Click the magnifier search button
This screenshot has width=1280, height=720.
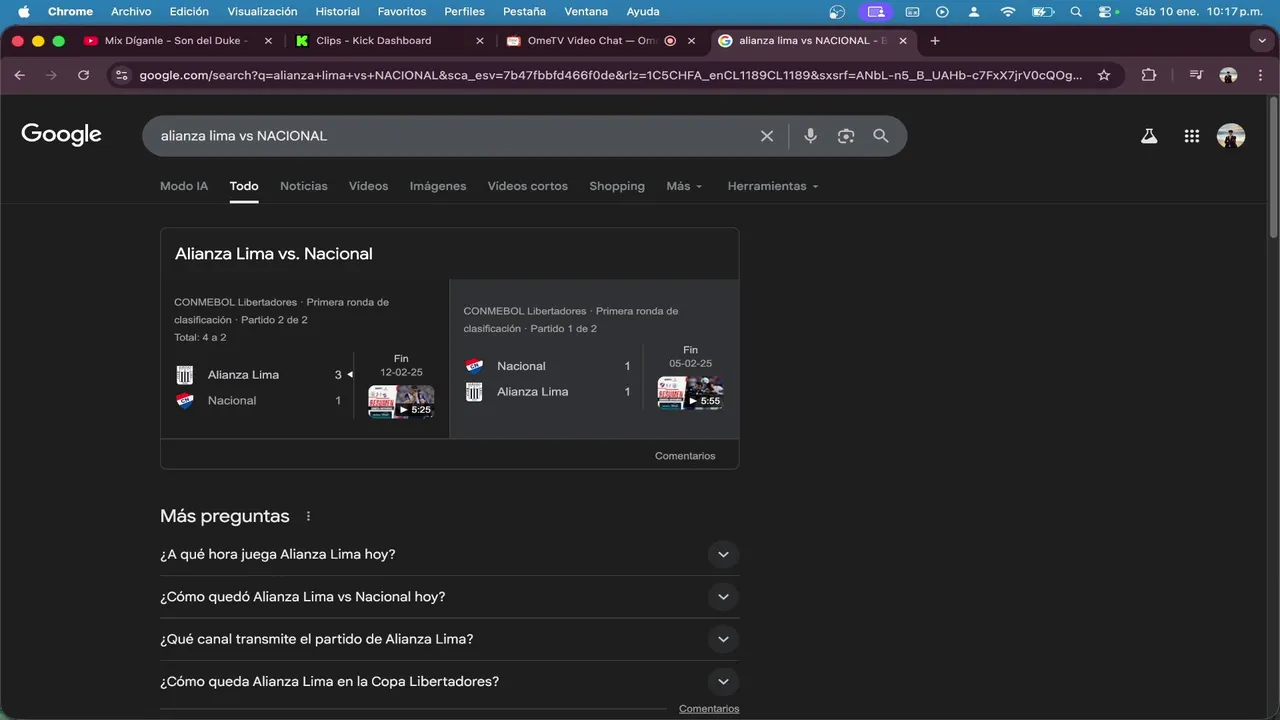click(881, 136)
